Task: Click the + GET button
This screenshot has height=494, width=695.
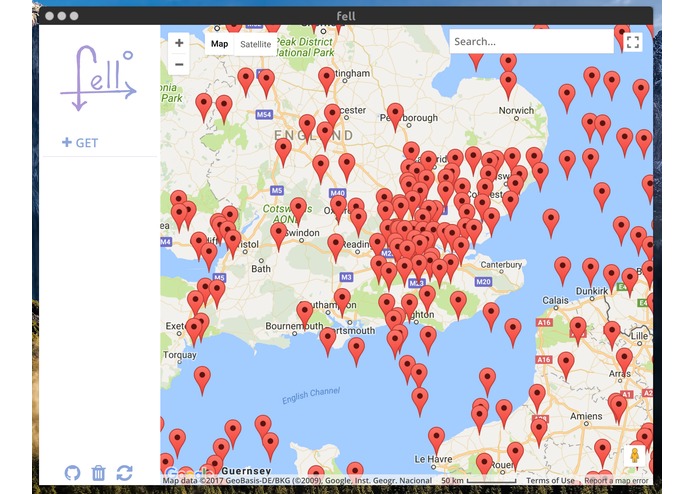Action: pyautogui.click(x=80, y=143)
